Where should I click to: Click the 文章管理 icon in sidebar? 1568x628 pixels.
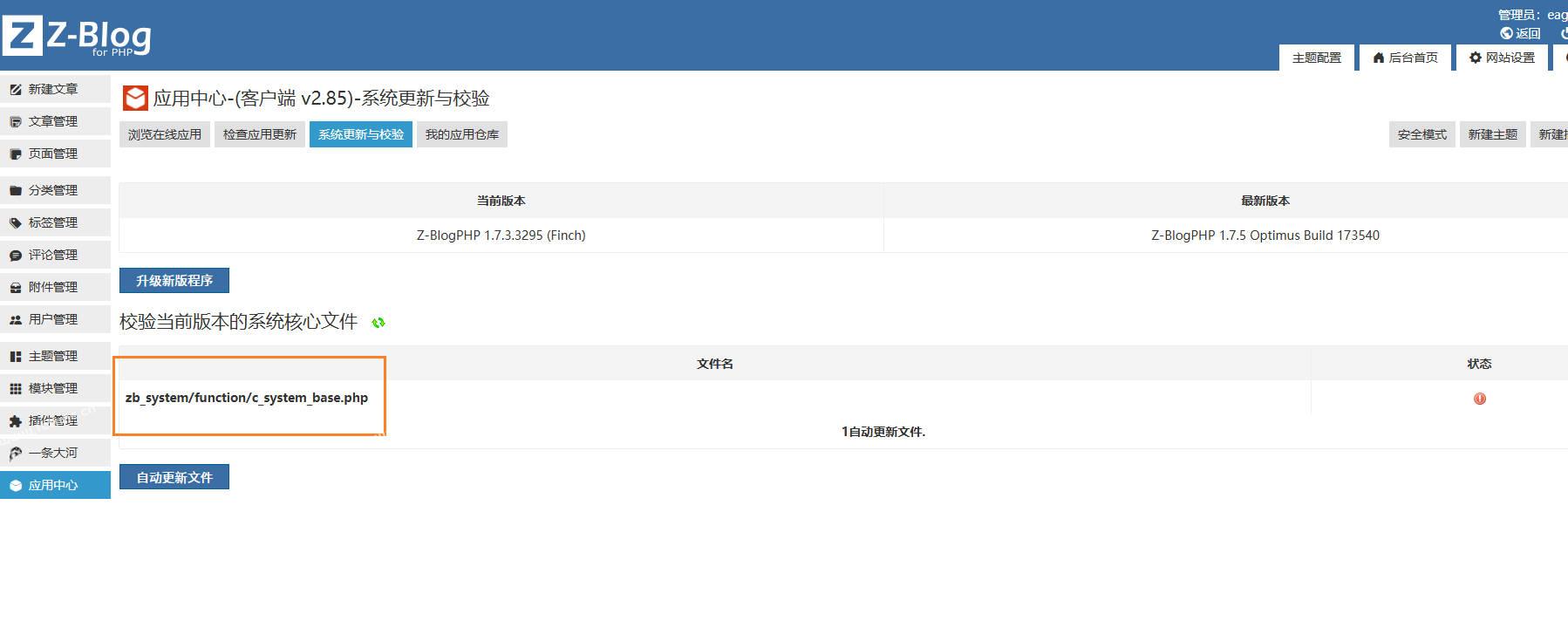(16, 122)
